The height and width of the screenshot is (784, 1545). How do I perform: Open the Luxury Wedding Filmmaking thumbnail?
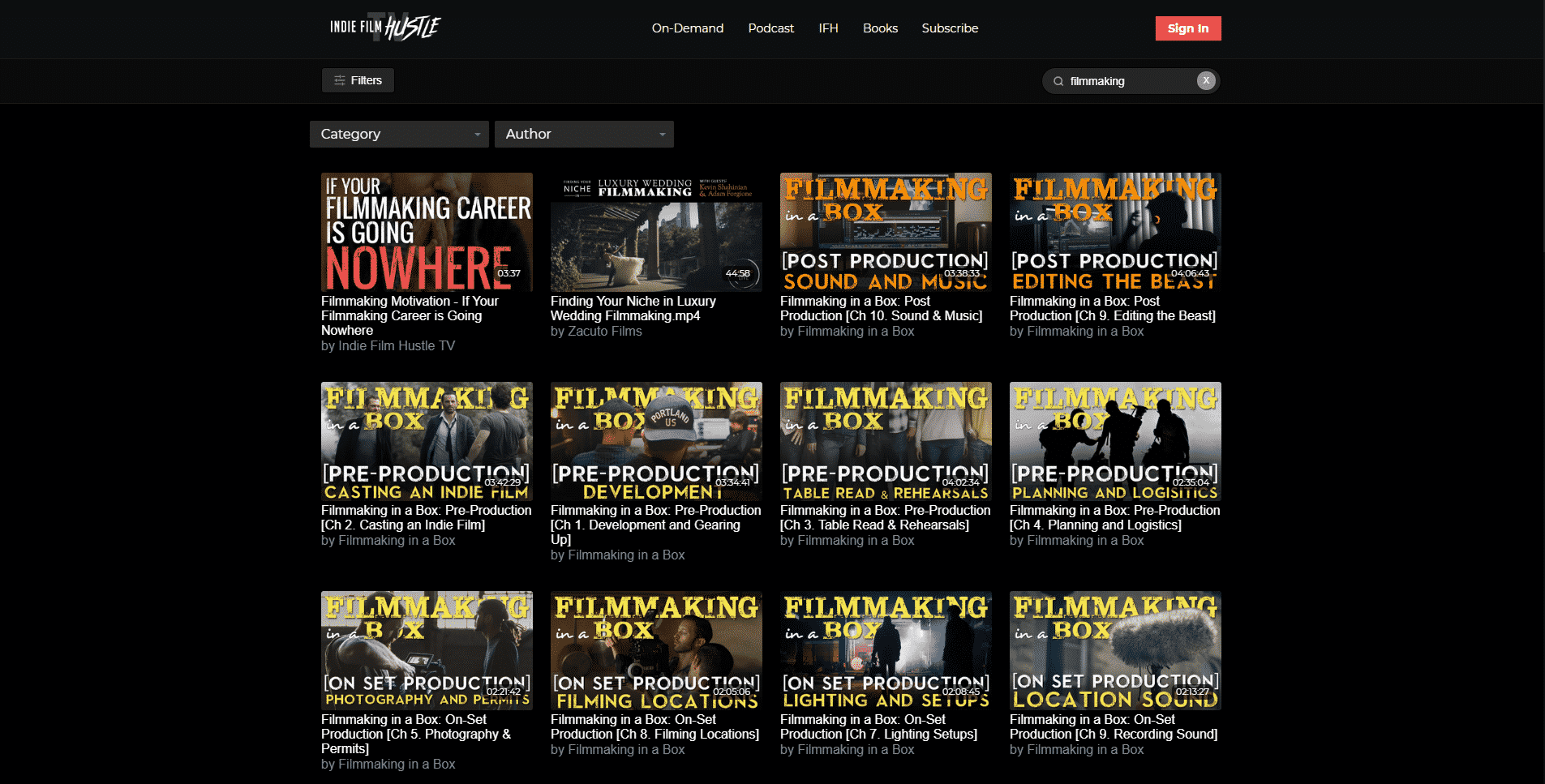[656, 232]
